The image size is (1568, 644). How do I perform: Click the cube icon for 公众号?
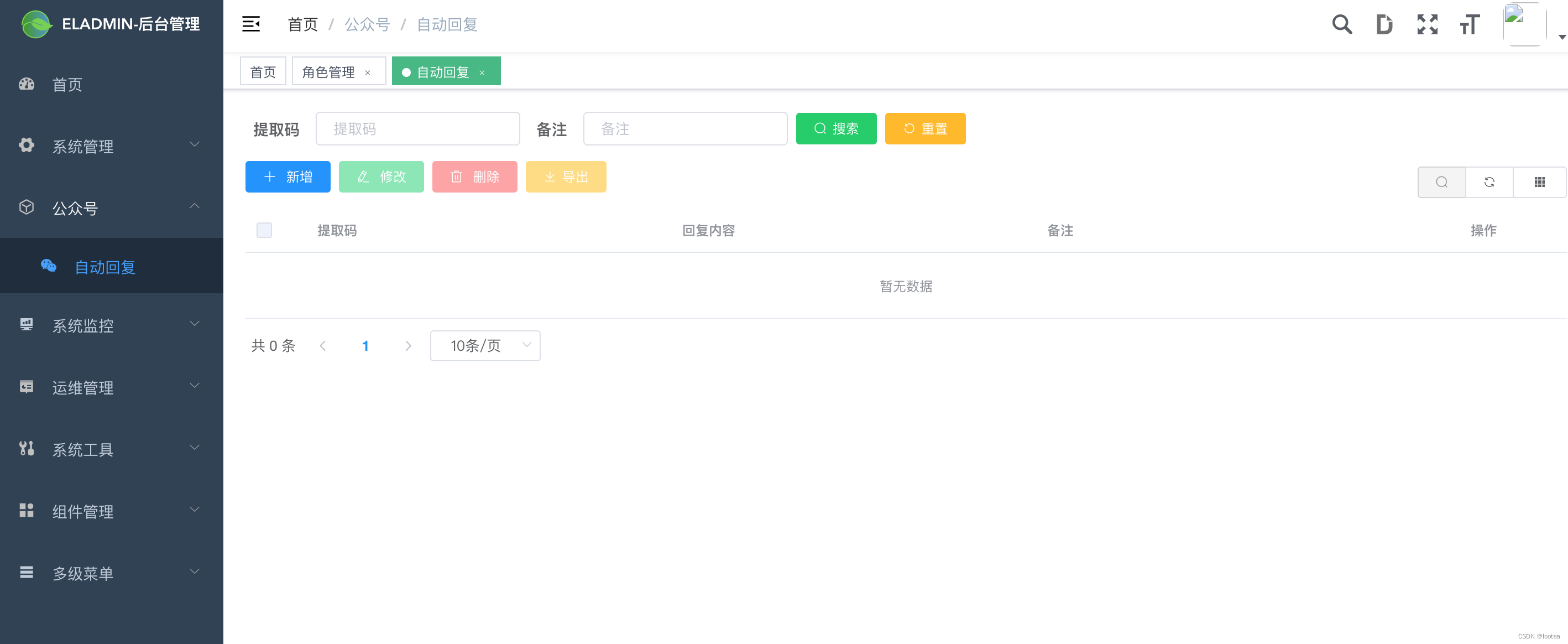pos(26,207)
